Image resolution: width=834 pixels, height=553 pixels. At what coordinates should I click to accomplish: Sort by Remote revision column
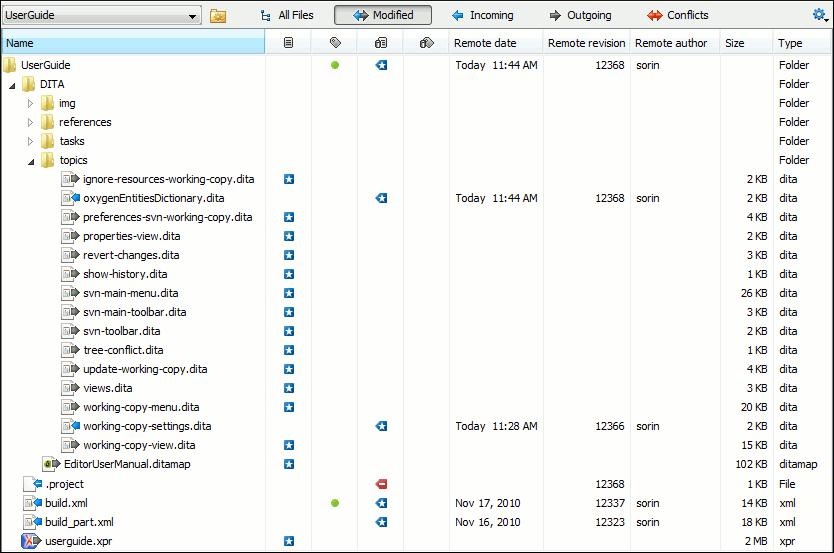pos(586,43)
